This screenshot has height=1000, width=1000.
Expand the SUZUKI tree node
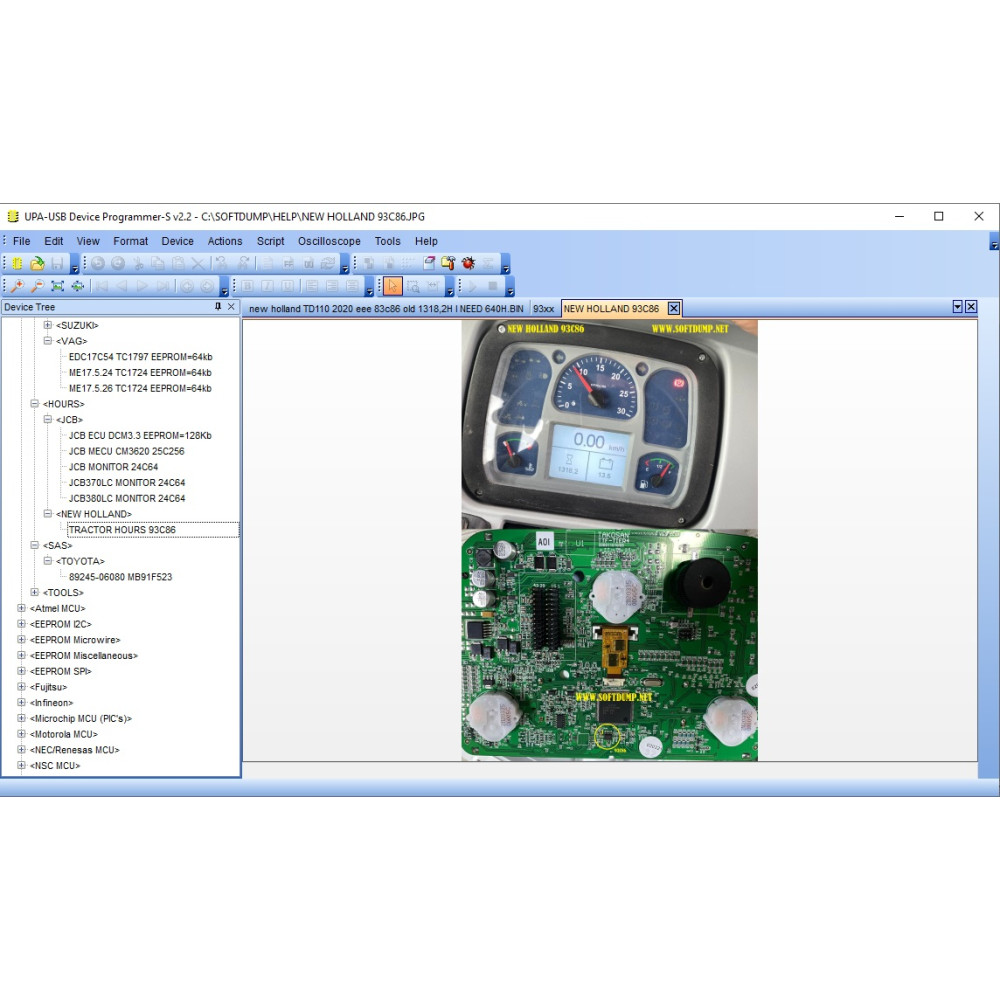tap(48, 325)
